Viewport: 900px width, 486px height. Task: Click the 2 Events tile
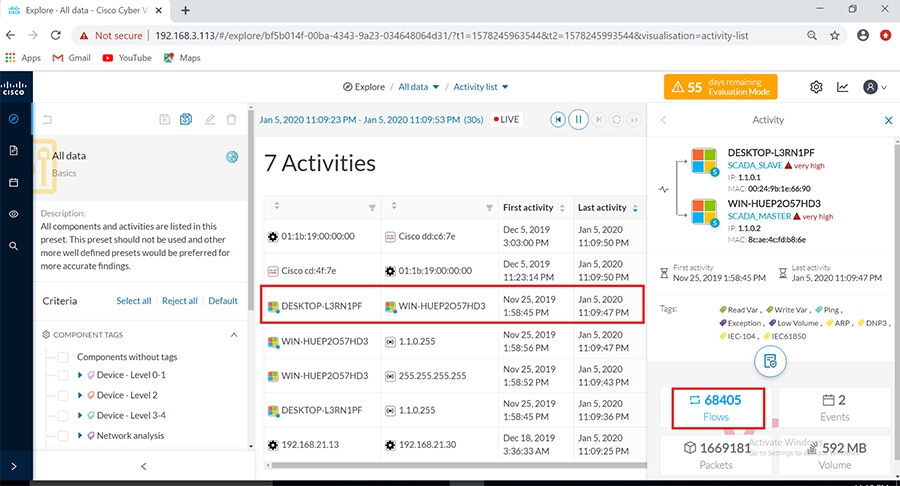click(x=834, y=408)
